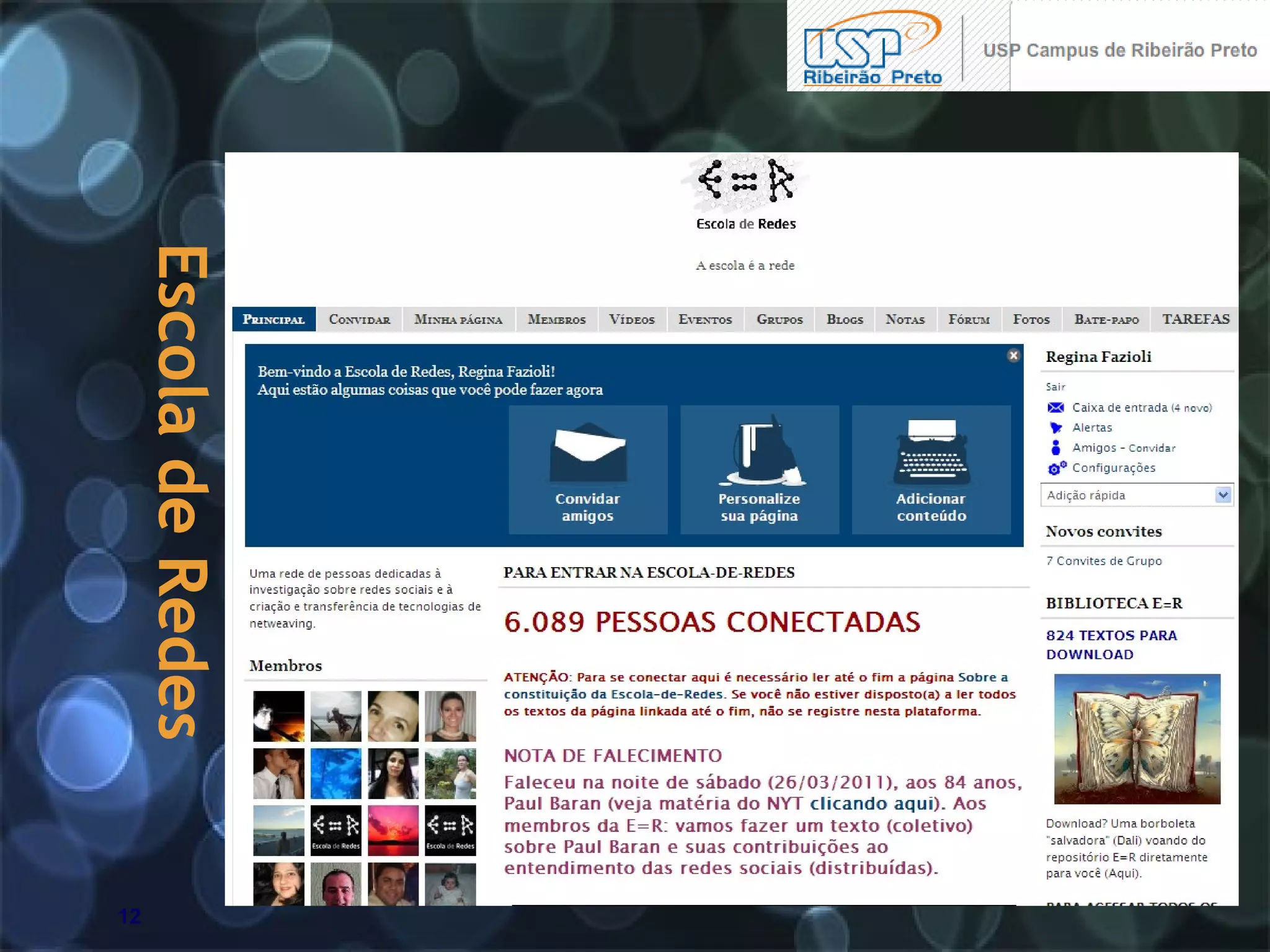
Task: Click the Escola de Redes logo
Action: (x=745, y=193)
